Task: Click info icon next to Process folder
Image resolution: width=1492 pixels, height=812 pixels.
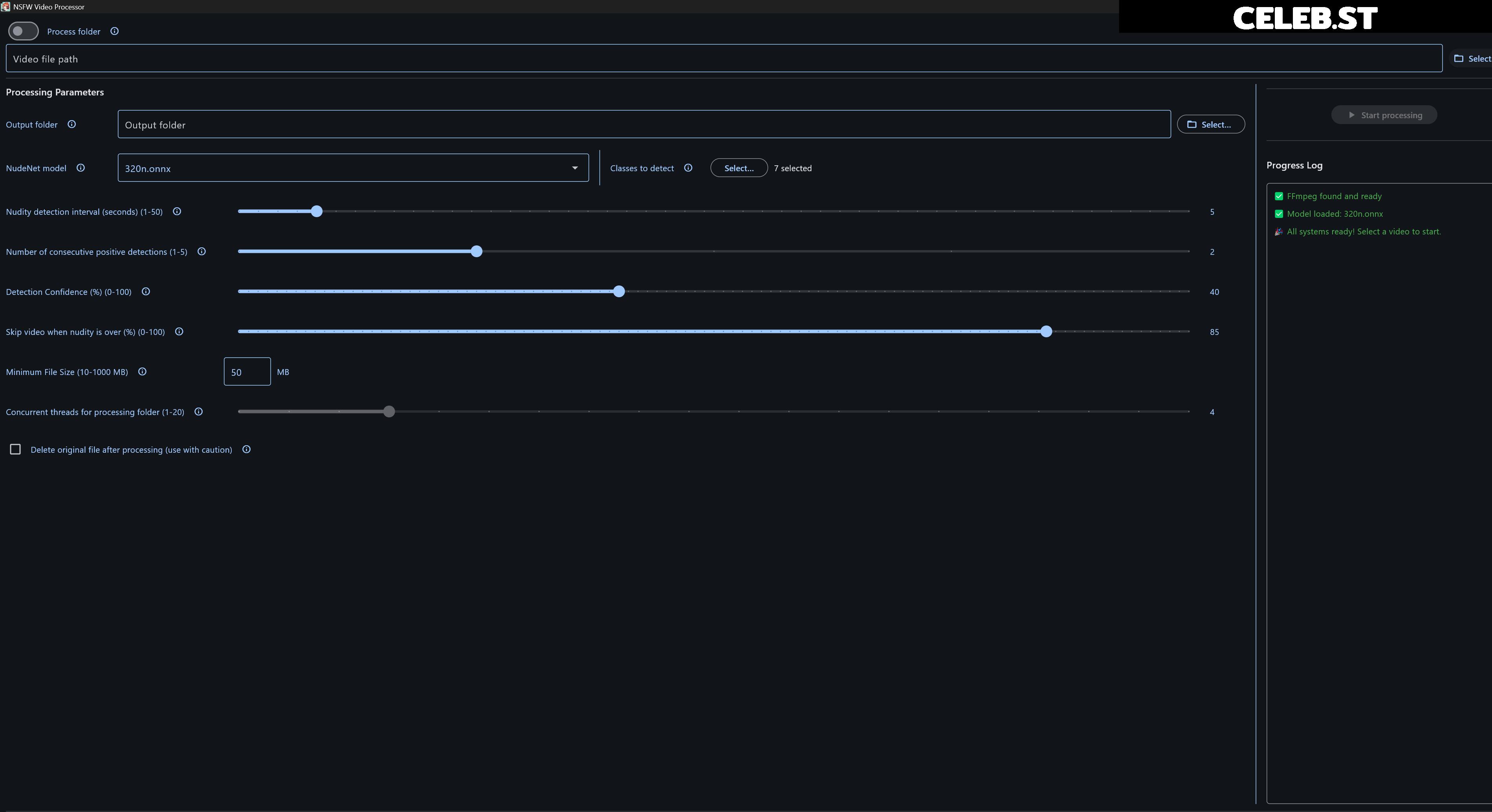Action: pyautogui.click(x=115, y=31)
